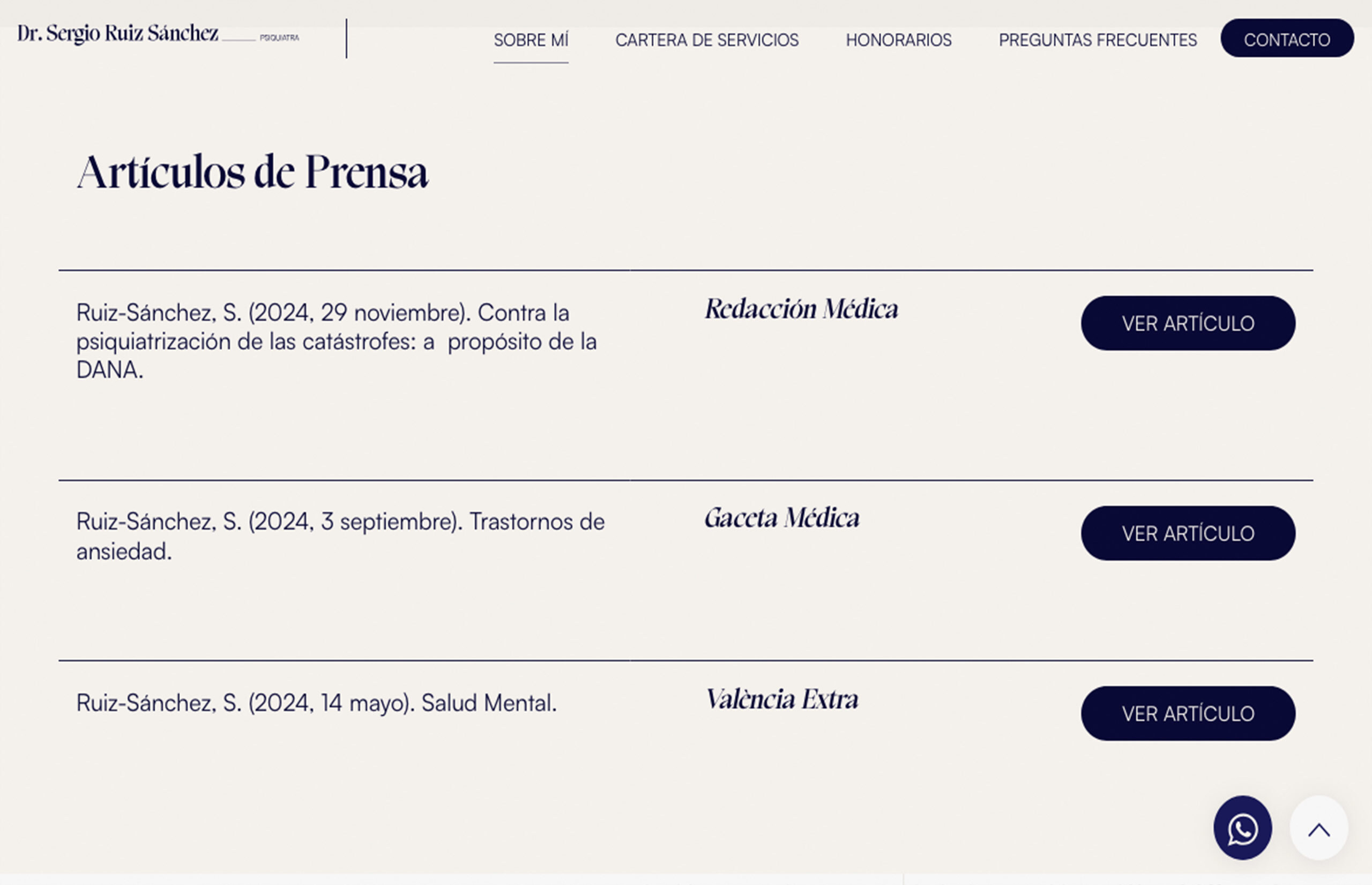Click VER ARTÍCULO for the DANA article
The height and width of the screenshot is (885, 1372).
coord(1188,323)
